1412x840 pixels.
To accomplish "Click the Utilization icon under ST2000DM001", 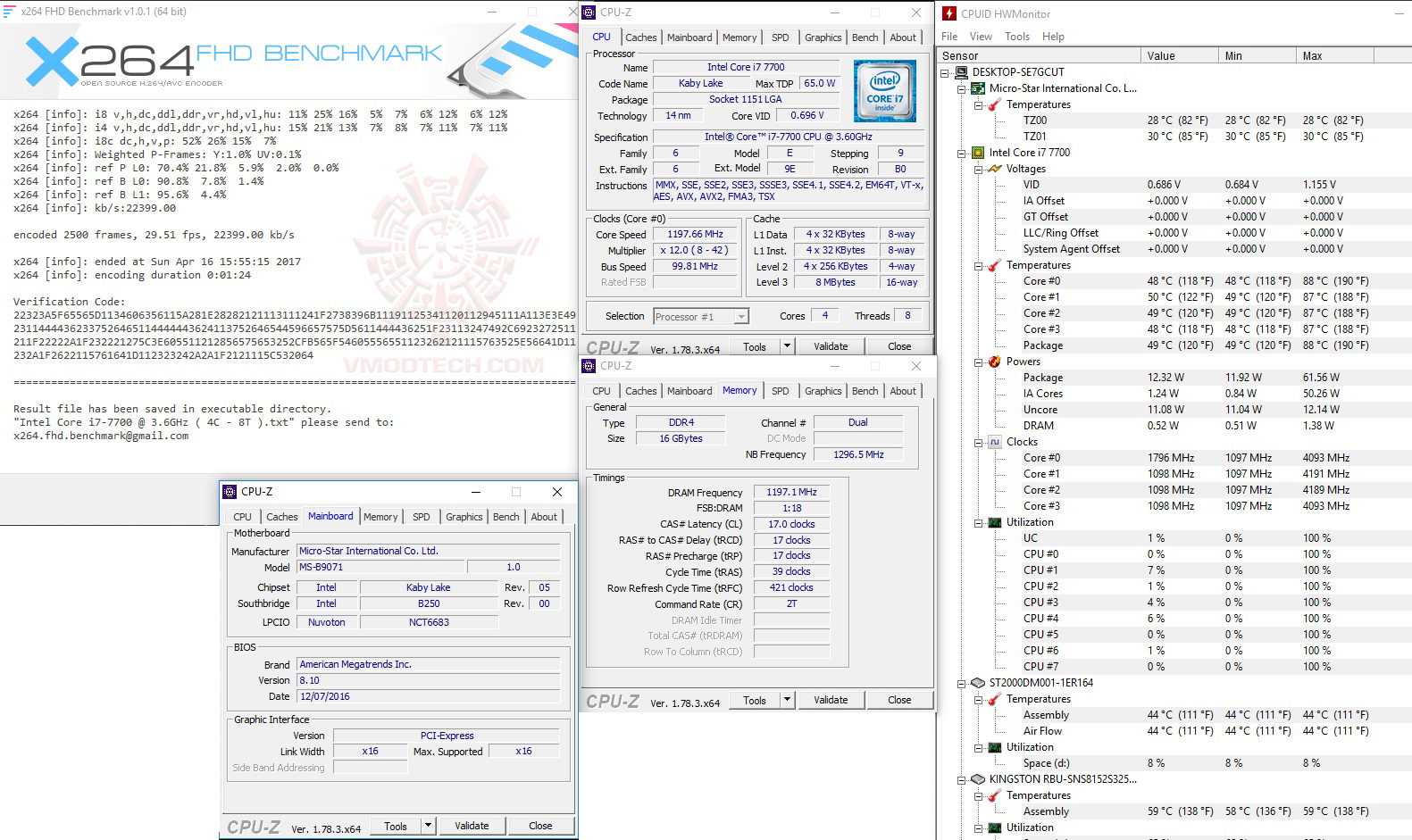I will pos(995,747).
